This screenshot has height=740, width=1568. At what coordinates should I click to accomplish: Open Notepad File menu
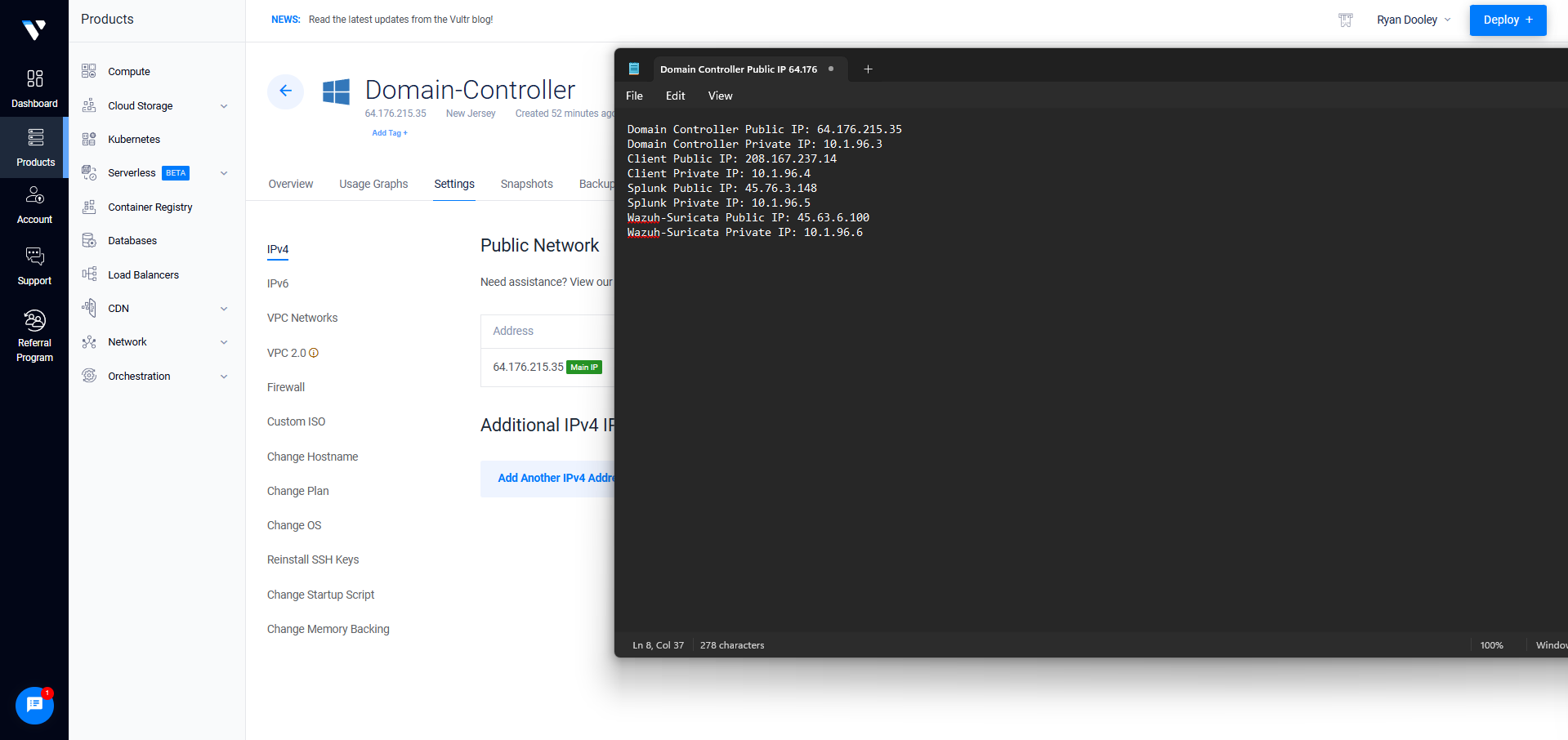pos(634,96)
